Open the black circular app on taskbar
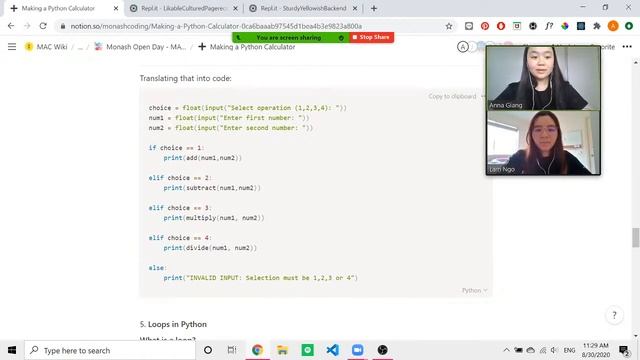The height and width of the screenshot is (360, 640). (x=382, y=350)
